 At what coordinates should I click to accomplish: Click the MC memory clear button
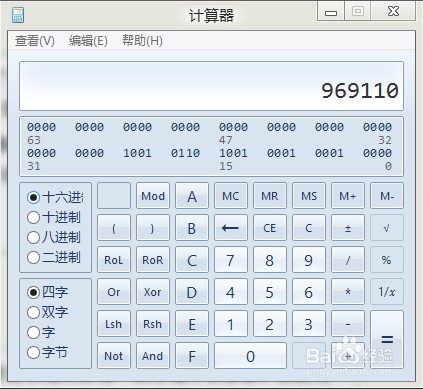coord(231,196)
